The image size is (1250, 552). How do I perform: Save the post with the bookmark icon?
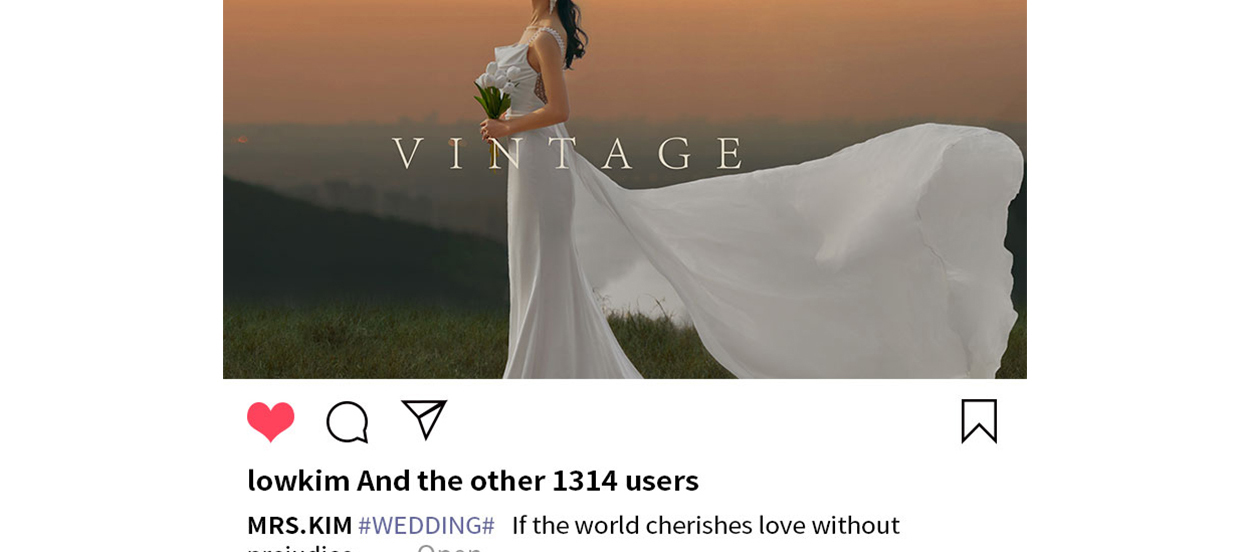979,421
